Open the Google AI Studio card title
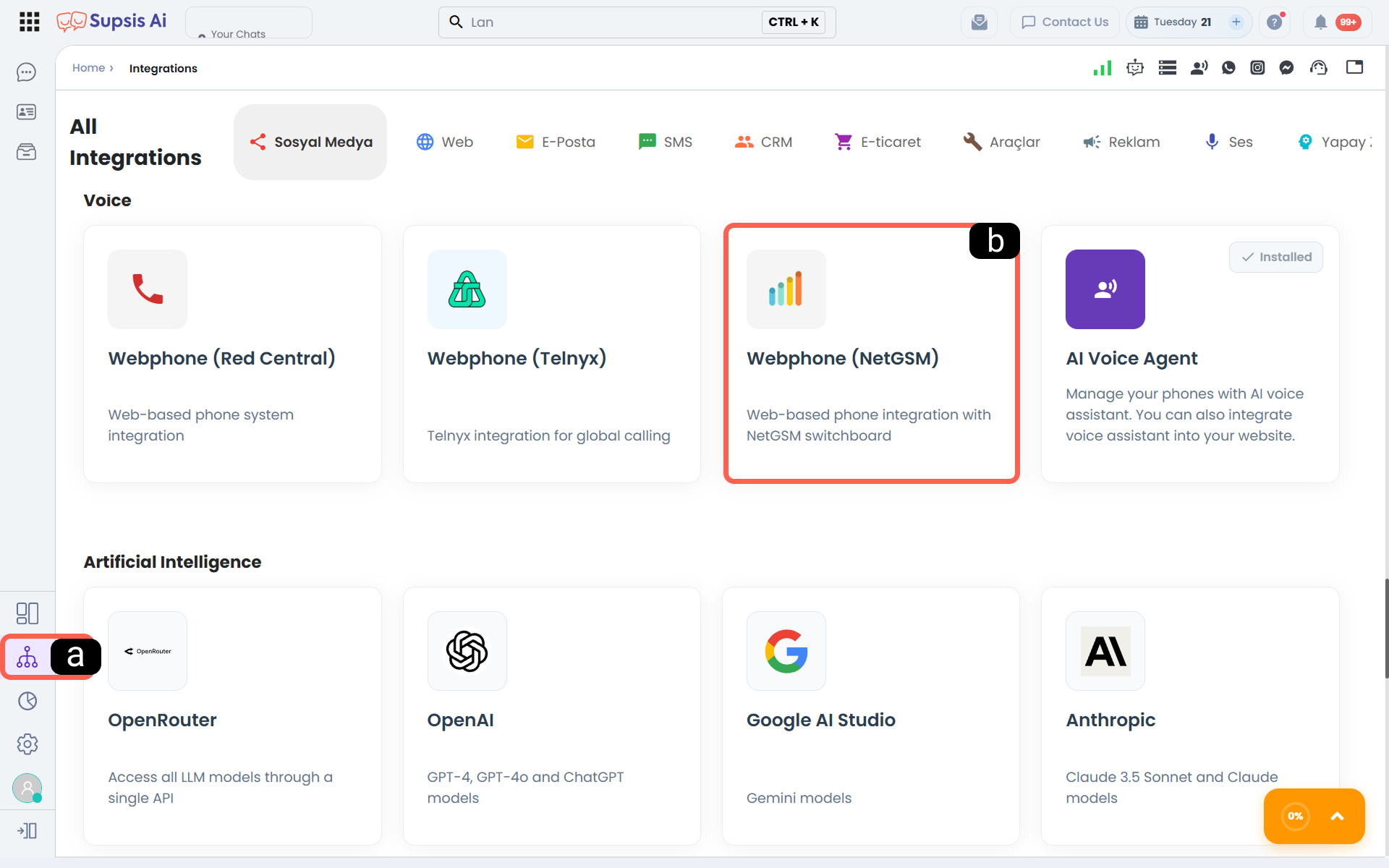 (821, 720)
